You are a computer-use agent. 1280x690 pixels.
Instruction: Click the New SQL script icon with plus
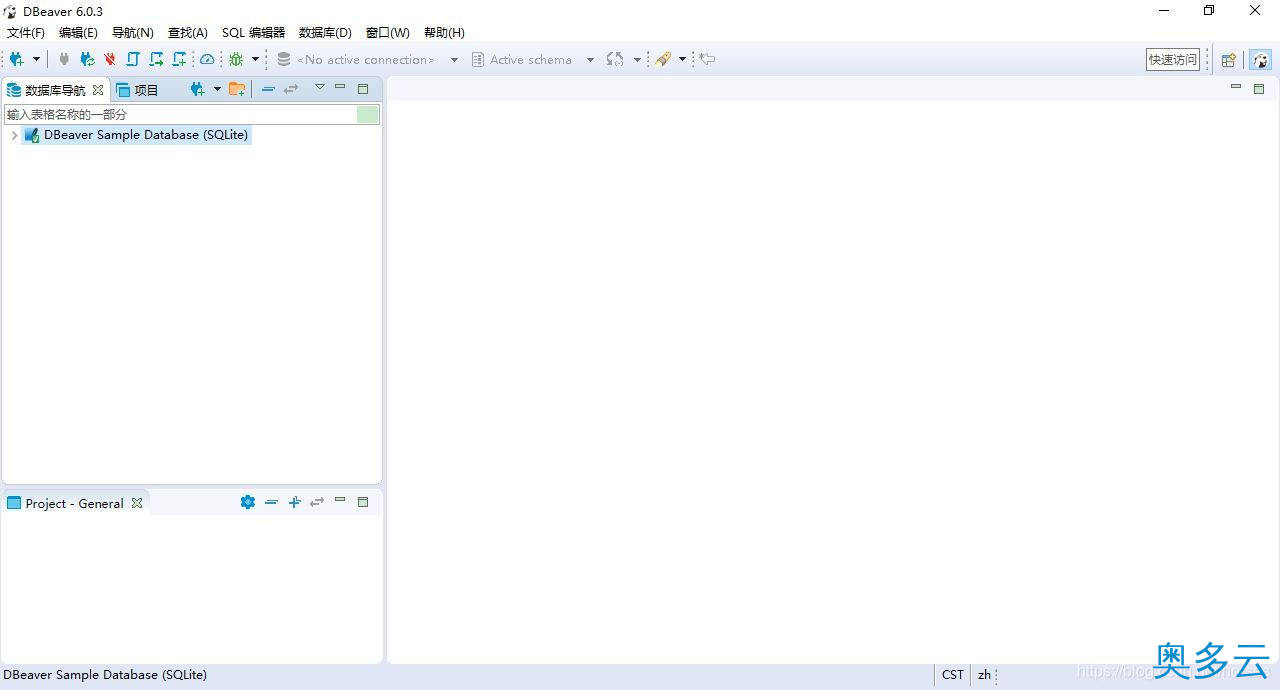click(x=179, y=59)
